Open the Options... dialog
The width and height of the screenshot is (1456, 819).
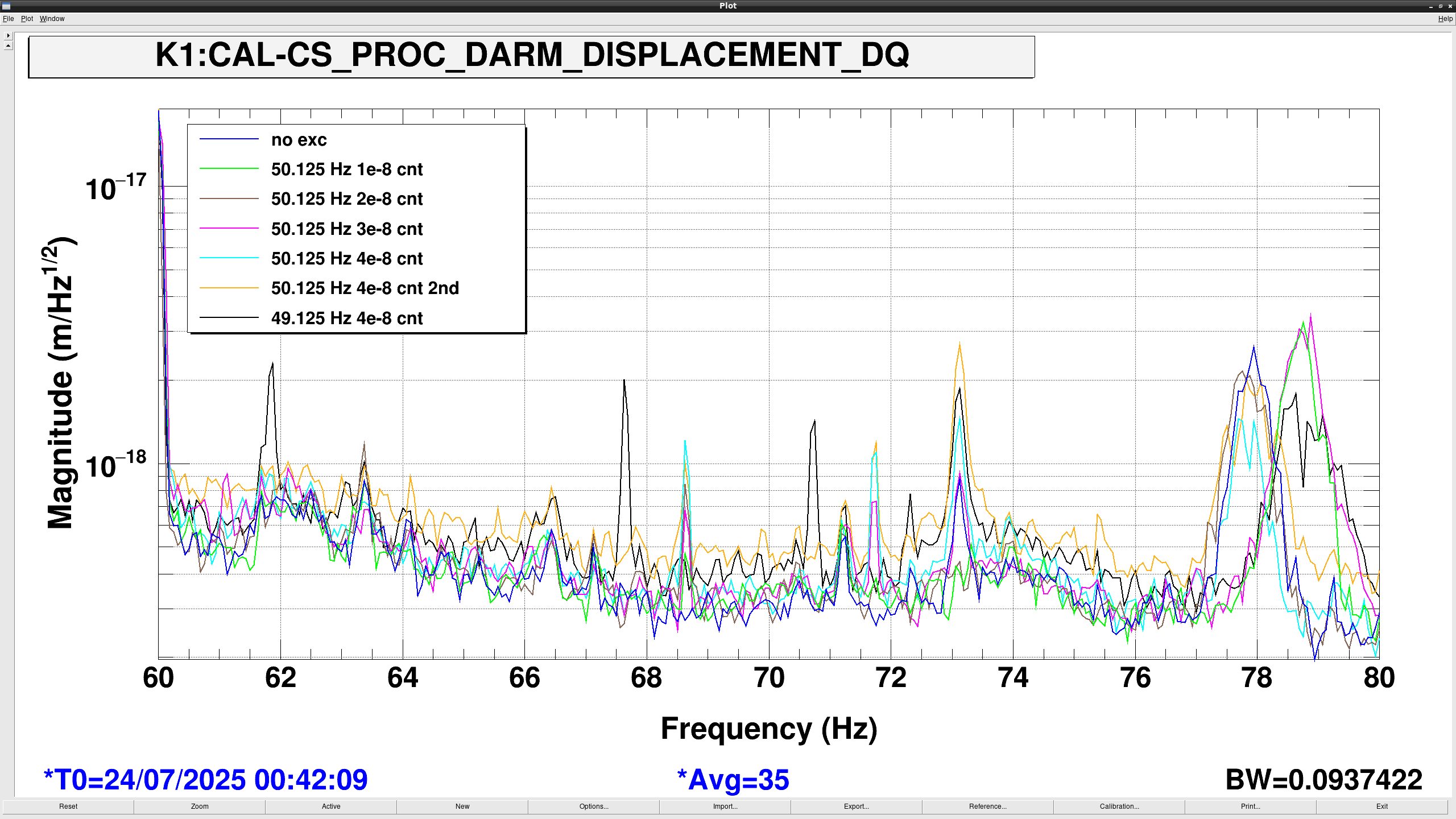(594, 806)
